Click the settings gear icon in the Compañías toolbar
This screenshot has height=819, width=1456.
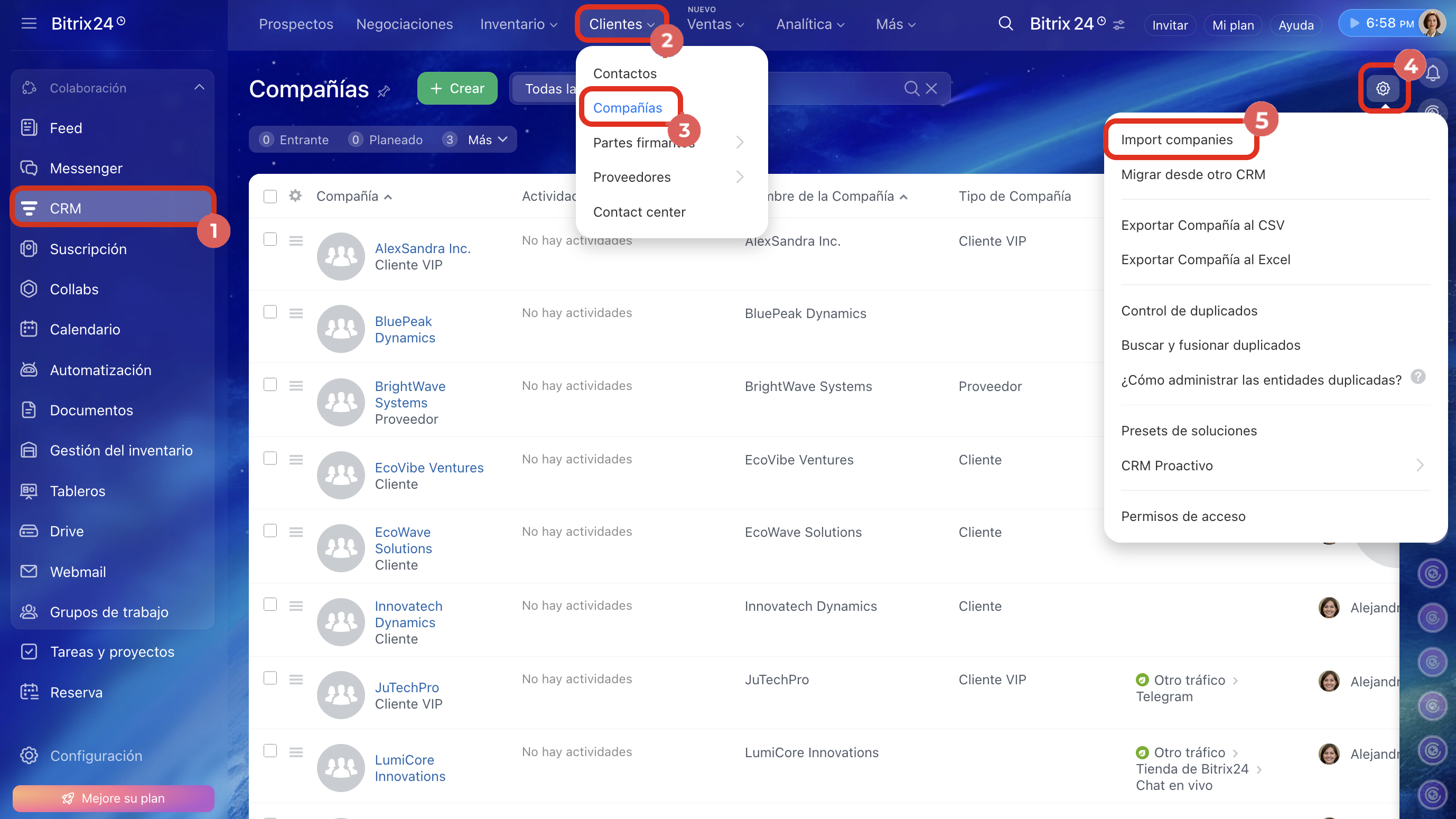1383,89
